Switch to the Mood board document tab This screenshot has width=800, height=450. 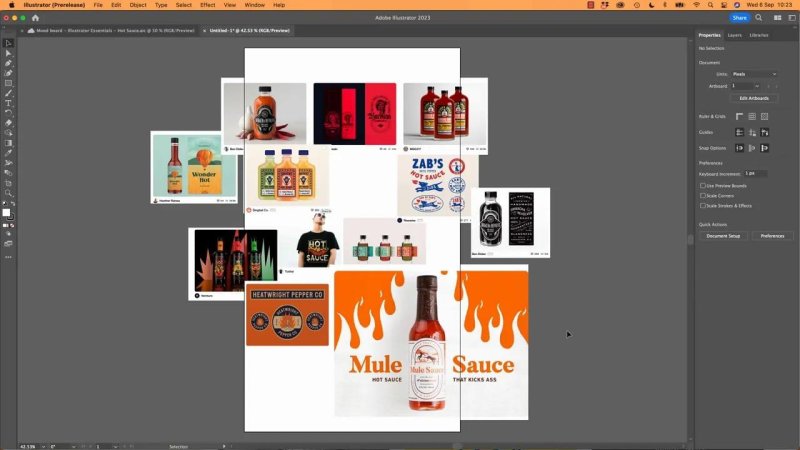coord(111,31)
